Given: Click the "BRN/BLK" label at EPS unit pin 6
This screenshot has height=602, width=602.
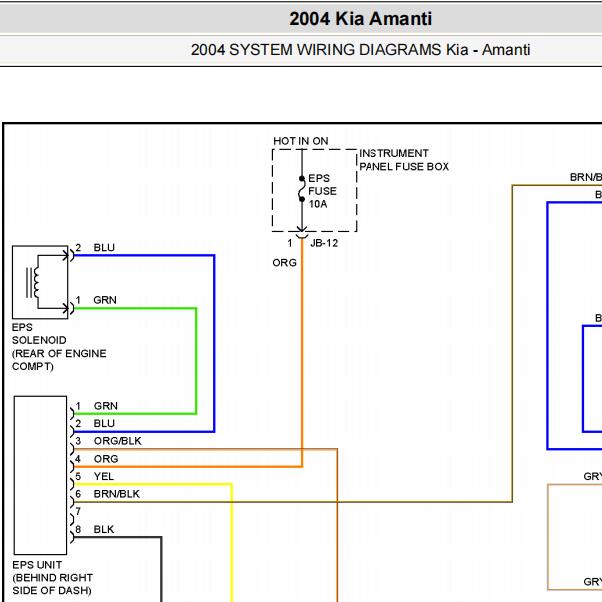Looking at the screenshot, I should point(116,494).
